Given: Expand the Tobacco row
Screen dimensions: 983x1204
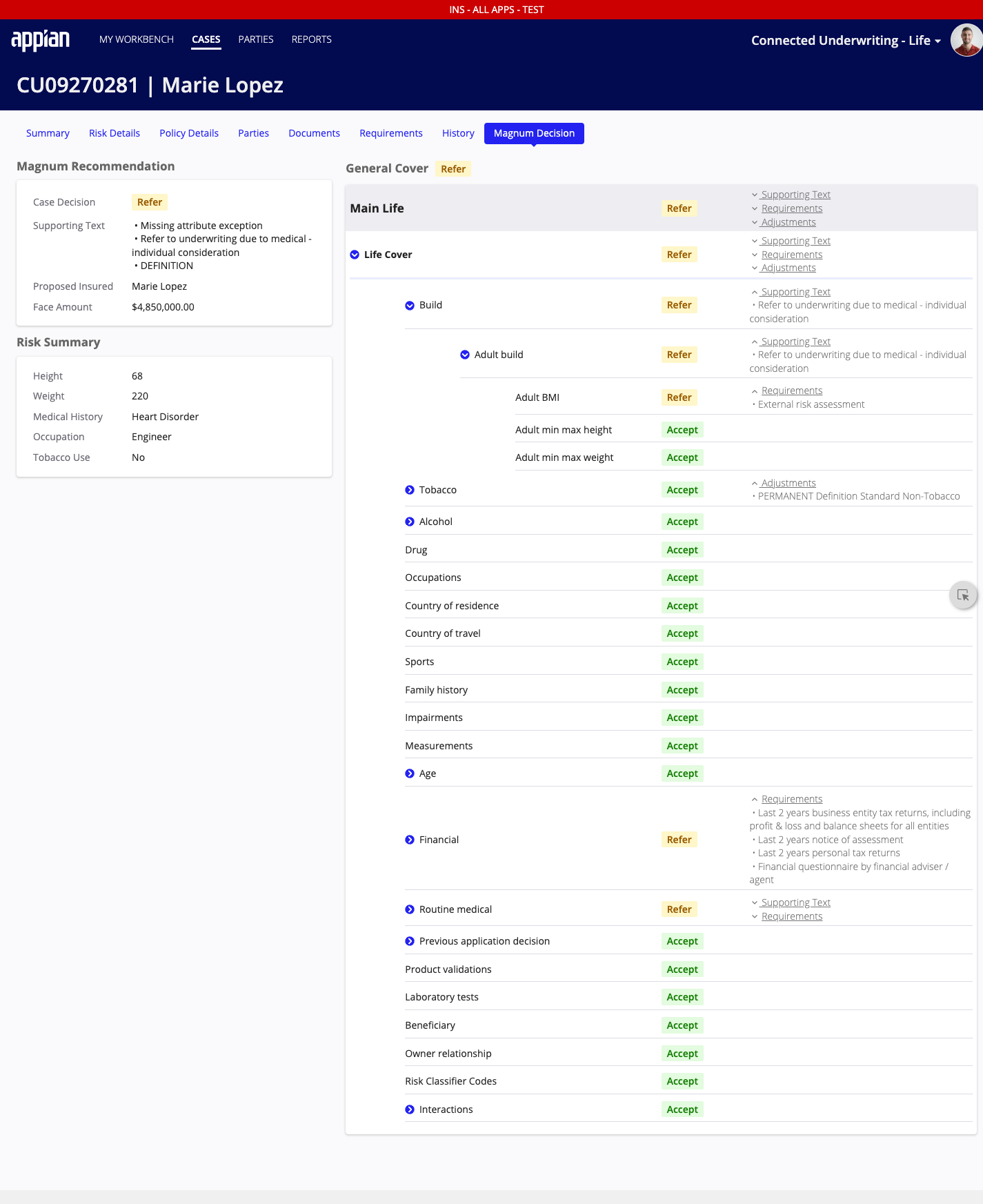Looking at the screenshot, I should click(410, 490).
